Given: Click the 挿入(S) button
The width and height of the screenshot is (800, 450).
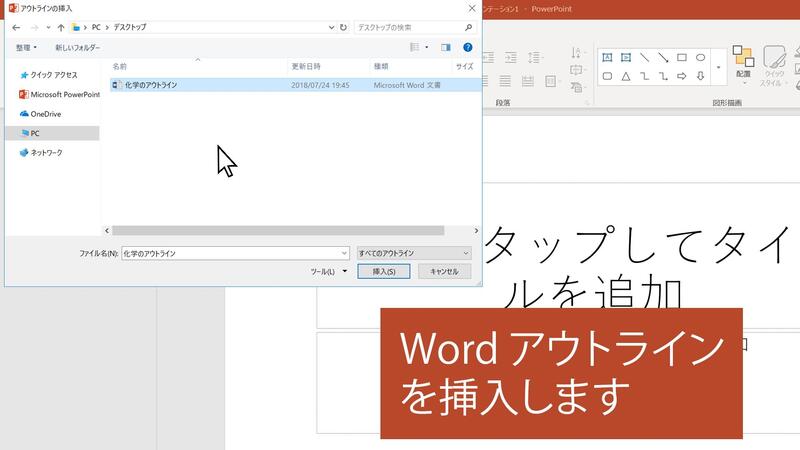Looking at the screenshot, I should coord(384,271).
